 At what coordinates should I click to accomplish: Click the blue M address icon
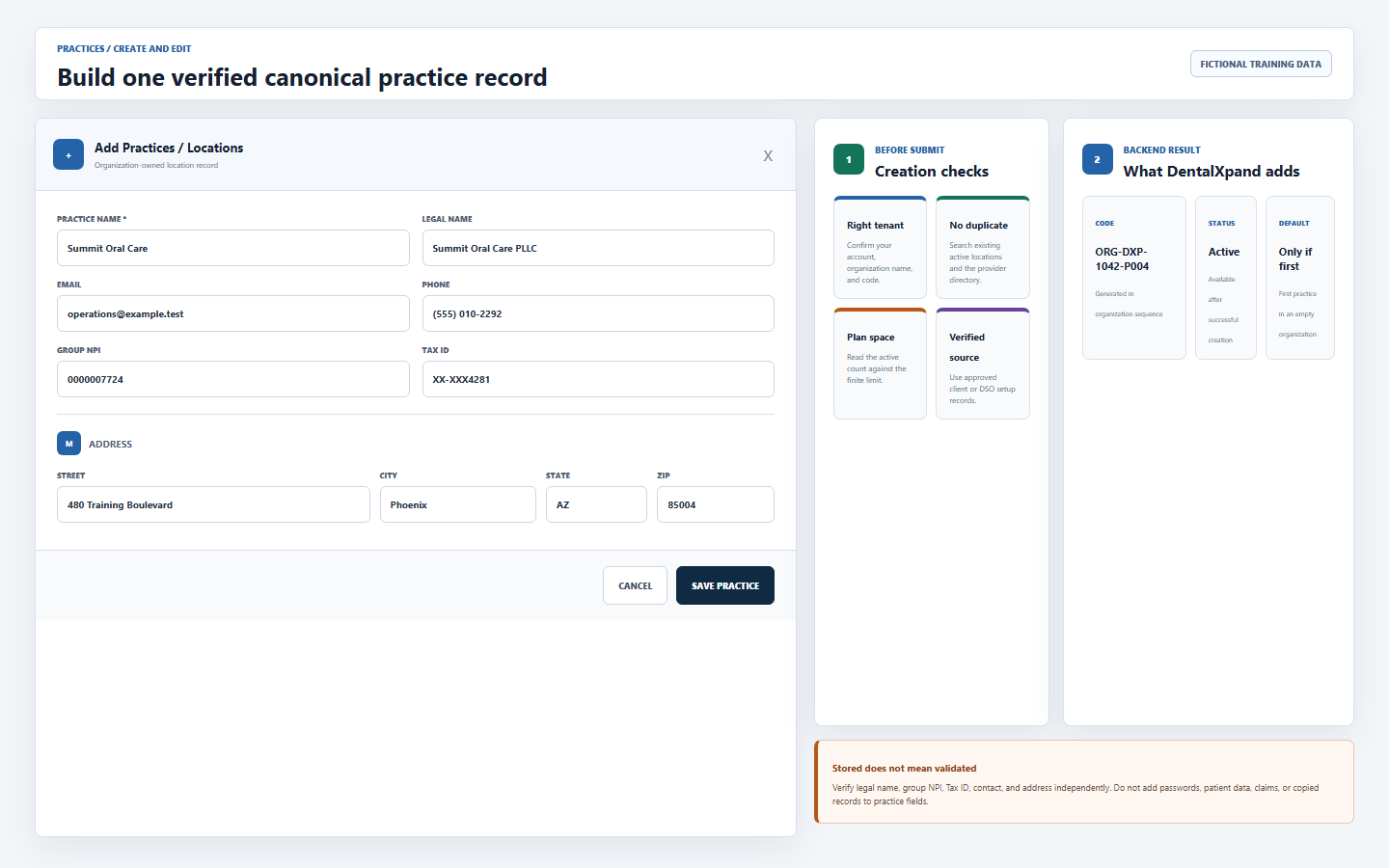[69, 444]
